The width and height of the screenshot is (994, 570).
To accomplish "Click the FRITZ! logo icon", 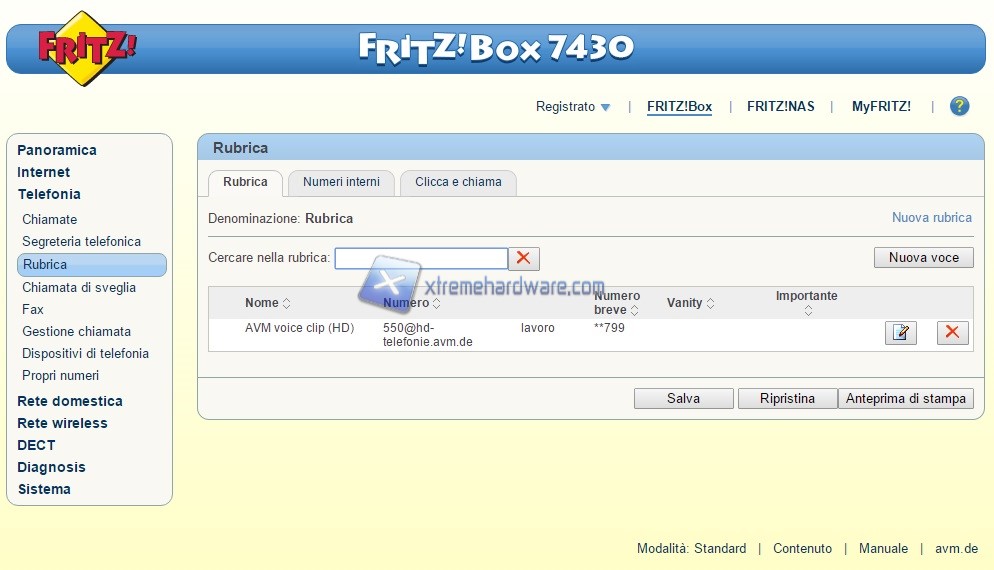I will pos(86,47).
